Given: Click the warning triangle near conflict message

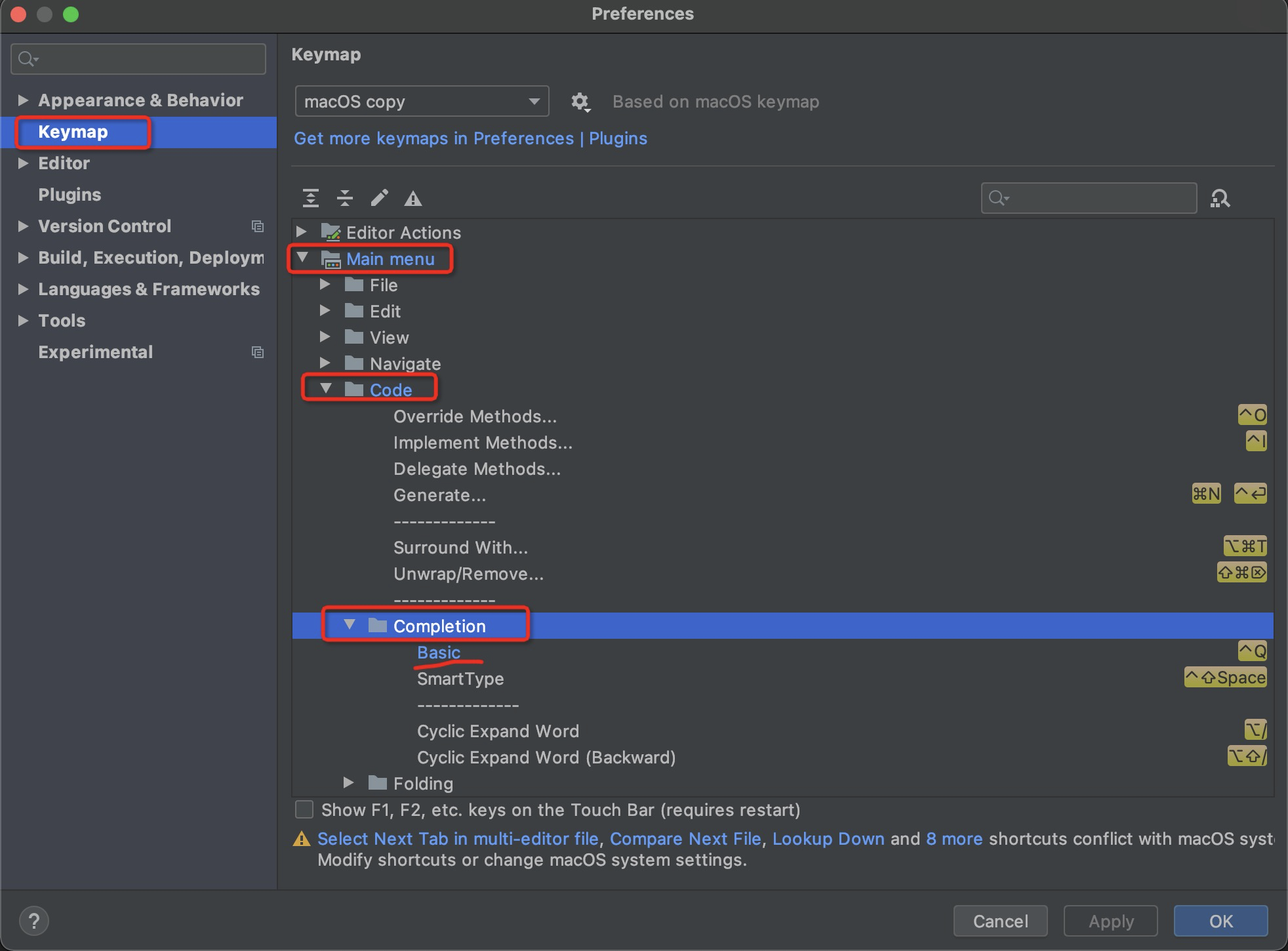Looking at the screenshot, I should coord(302,839).
